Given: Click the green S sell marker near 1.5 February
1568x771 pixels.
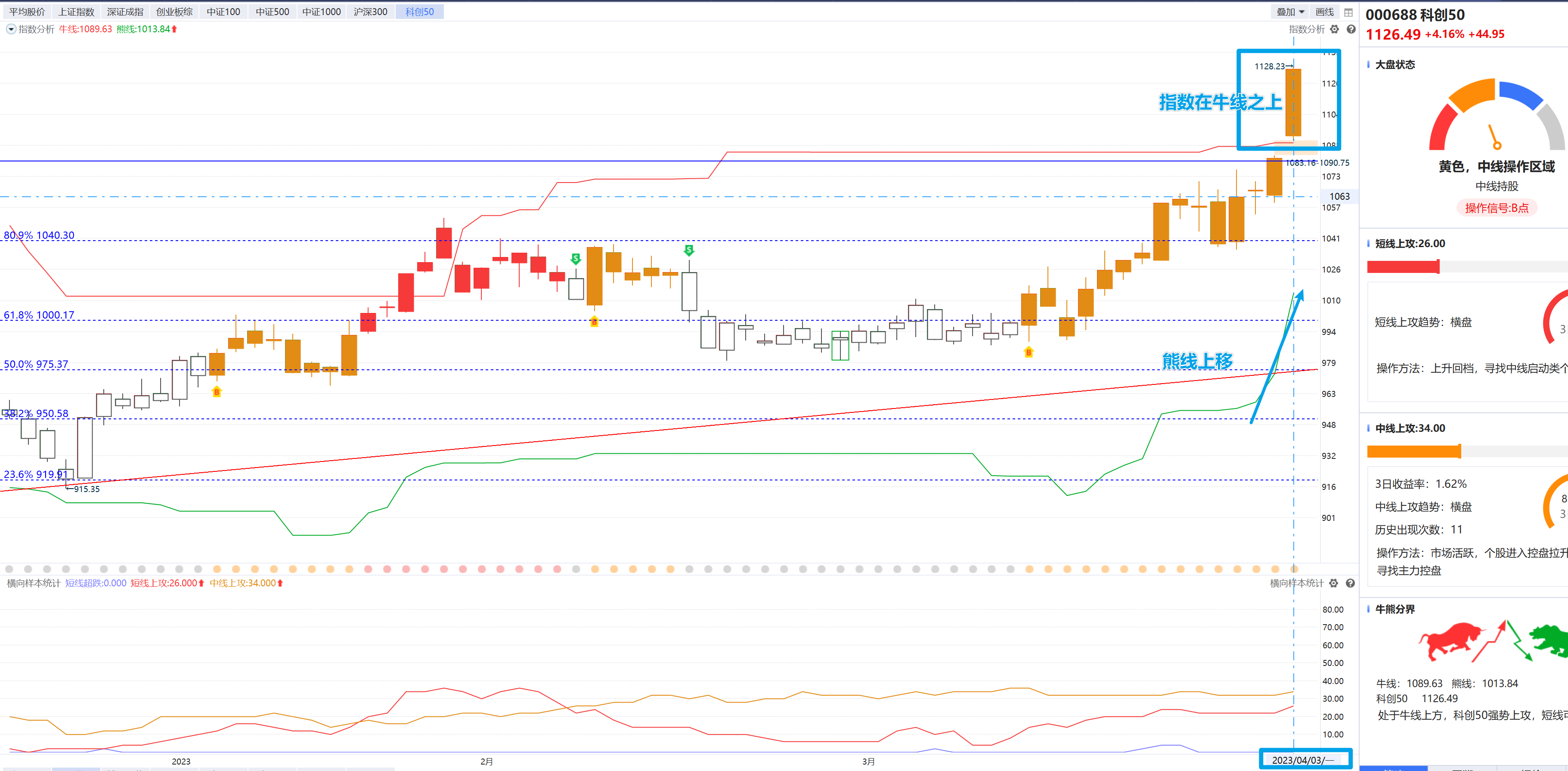Looking at the screenshot, I should coord(575,259).
